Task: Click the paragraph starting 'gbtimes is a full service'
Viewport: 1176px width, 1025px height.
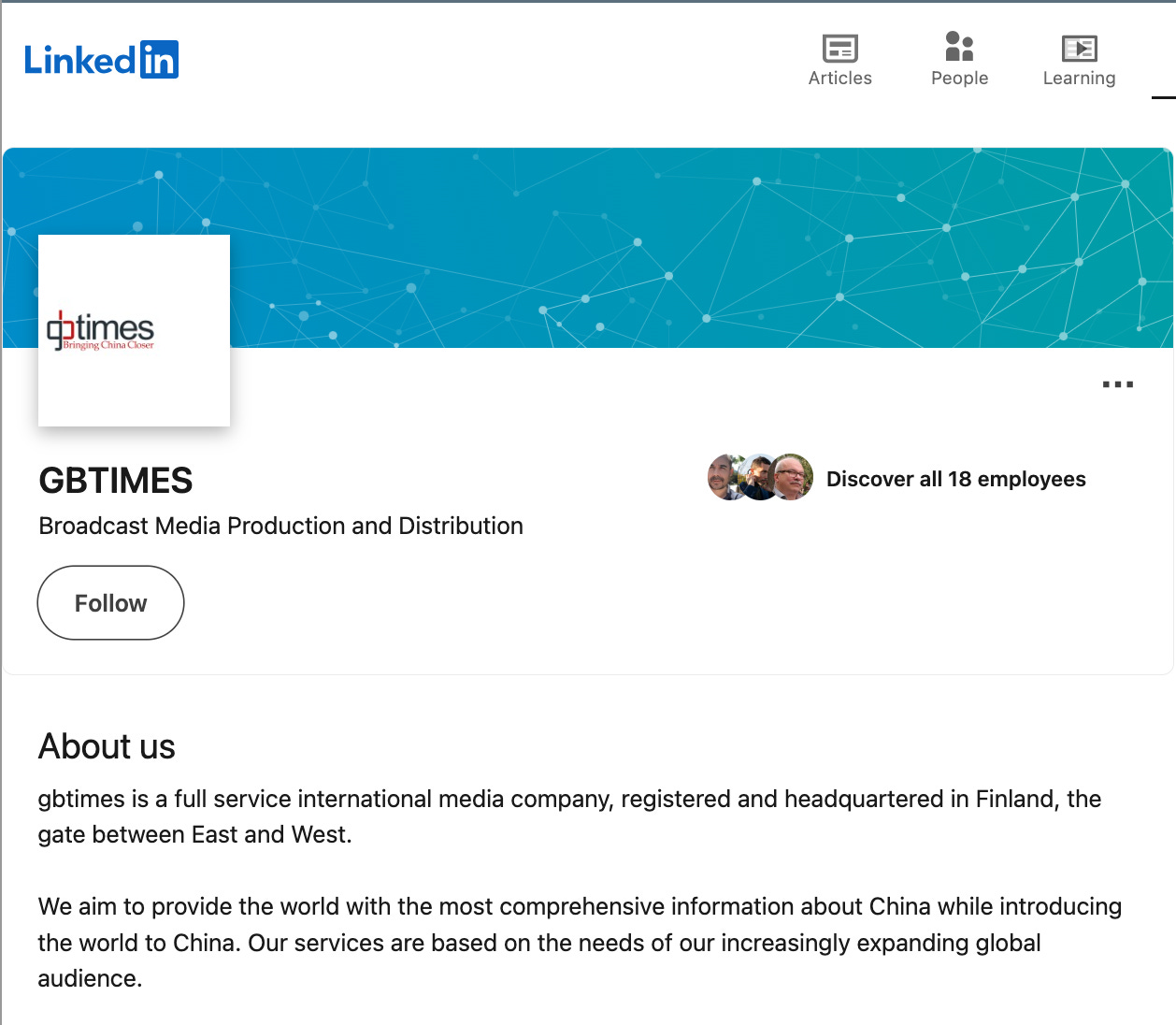Action: 569,816
